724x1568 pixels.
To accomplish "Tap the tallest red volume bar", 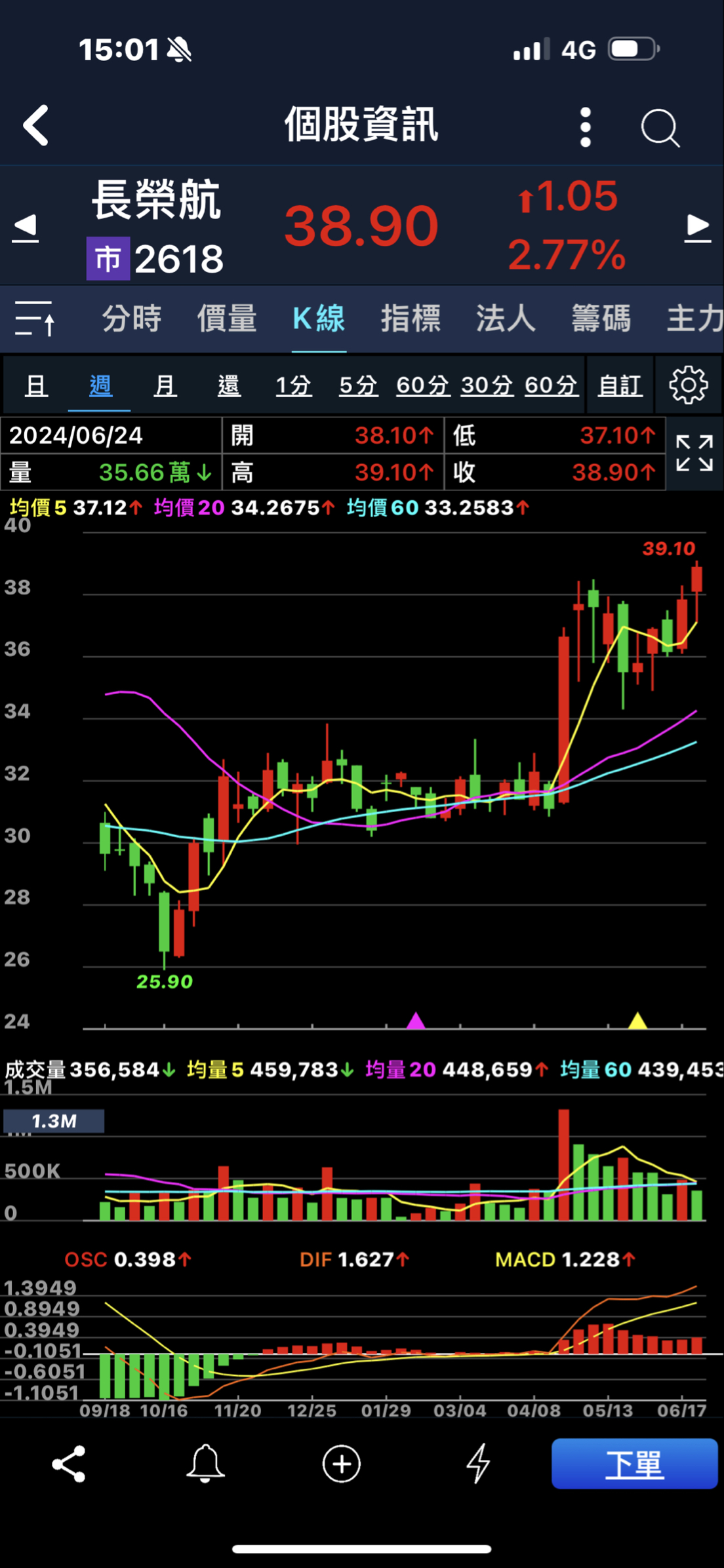I will [x=564, y=1164].
